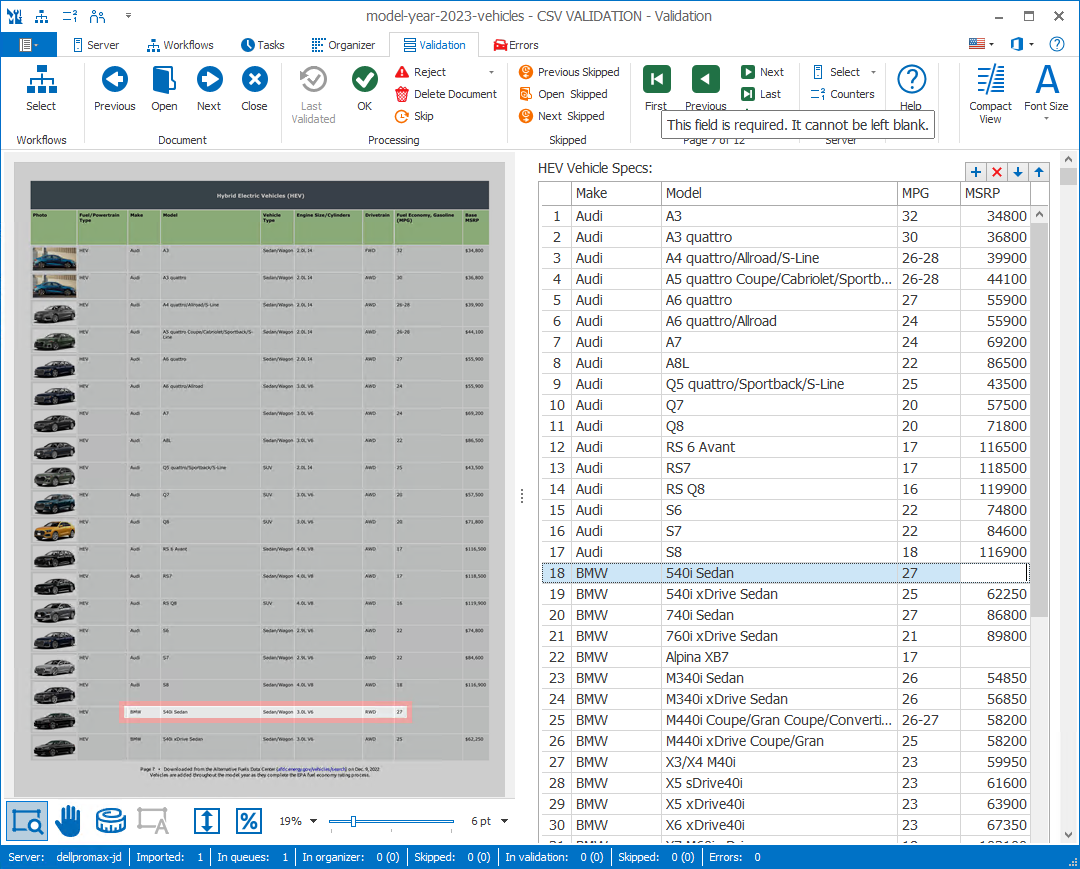Open the 19% zoom dropdown

313,821
